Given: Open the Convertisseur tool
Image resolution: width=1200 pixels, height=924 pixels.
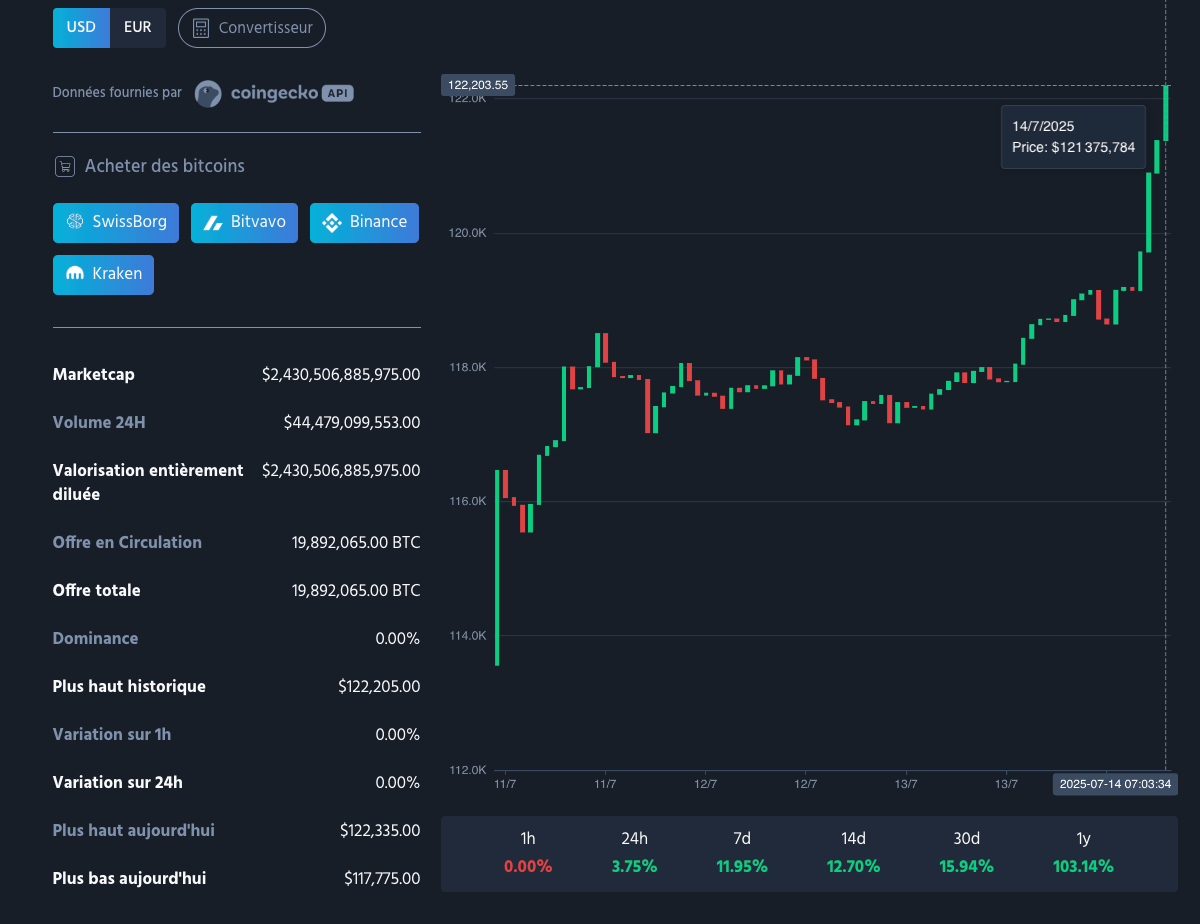Looking at the screenshot, I should (252, 28).
